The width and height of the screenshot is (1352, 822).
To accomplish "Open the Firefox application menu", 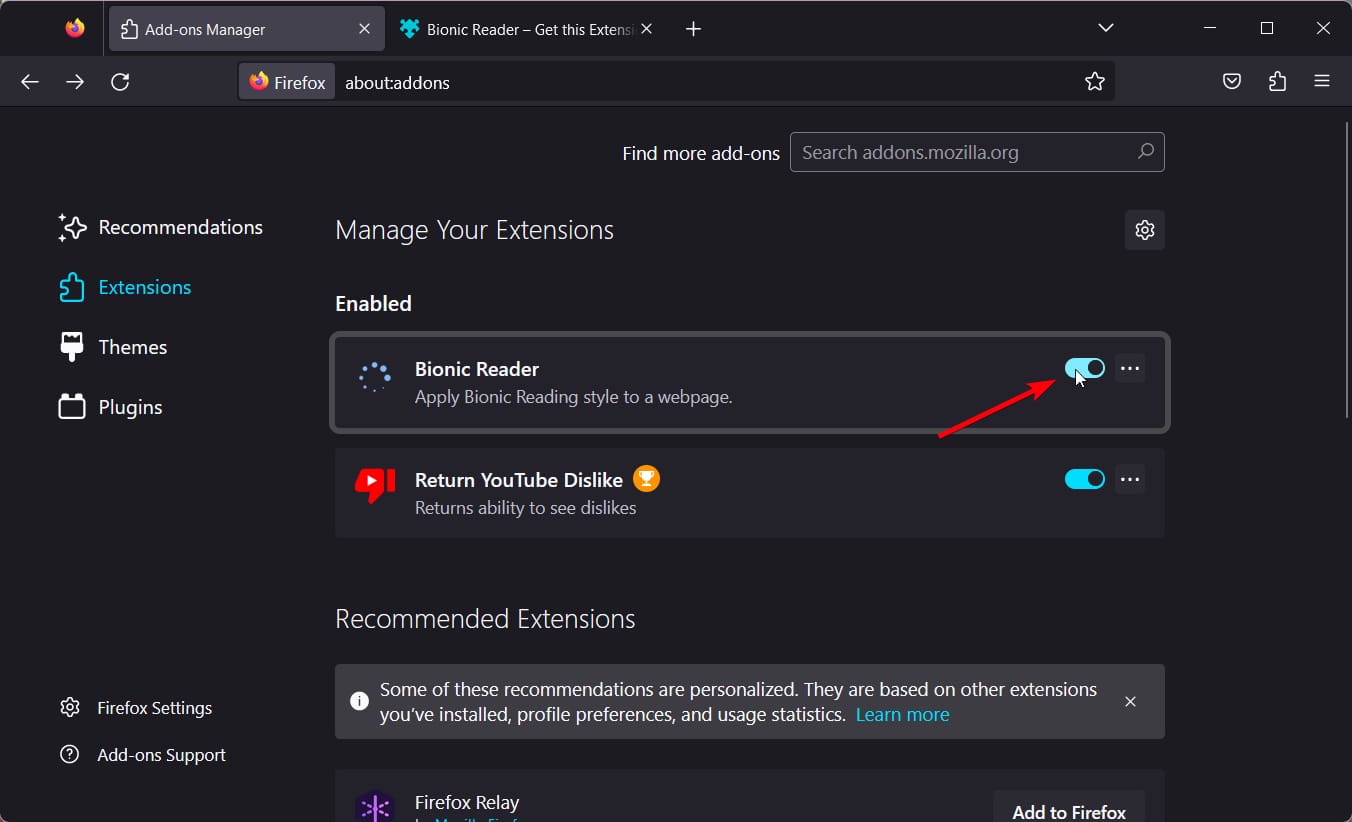I will (1322, 82).
